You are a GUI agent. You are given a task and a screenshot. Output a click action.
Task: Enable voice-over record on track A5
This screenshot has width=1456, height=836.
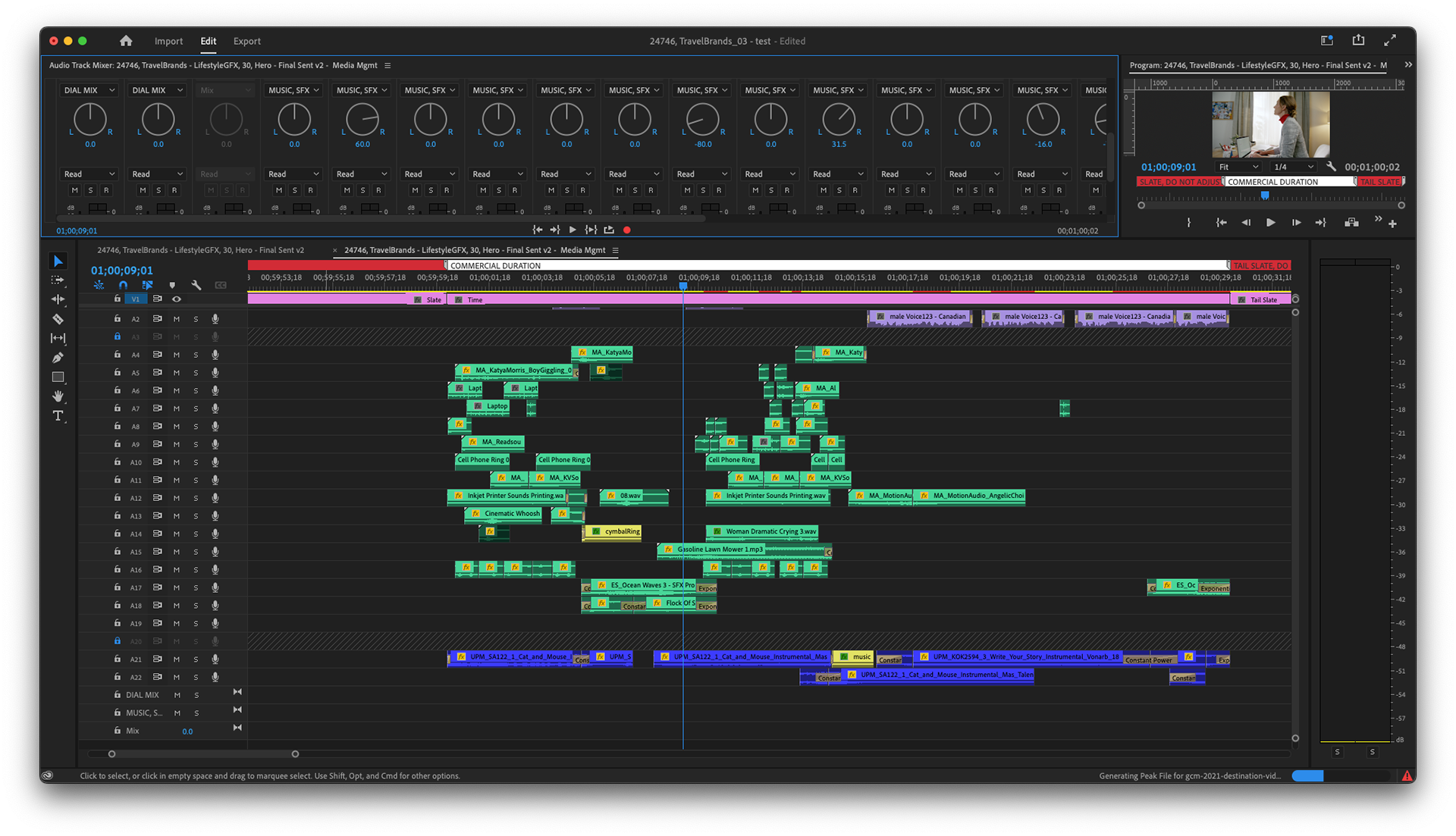215,373
